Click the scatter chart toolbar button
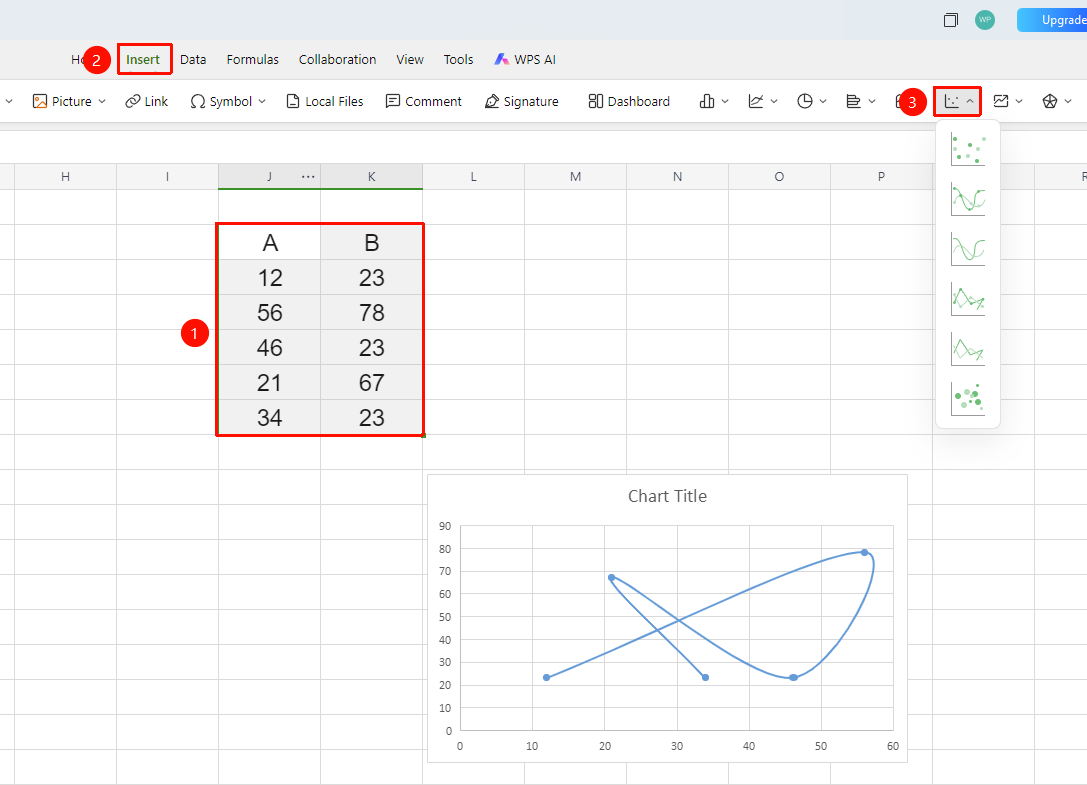The width and height of the screenshot is (1087, 785). tap(958, 101)
